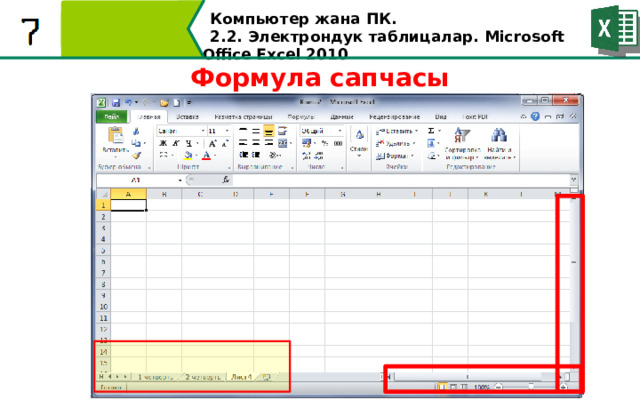Toggle Align Text Left
The width and height of the screenshot is (640, 400).
243,143
